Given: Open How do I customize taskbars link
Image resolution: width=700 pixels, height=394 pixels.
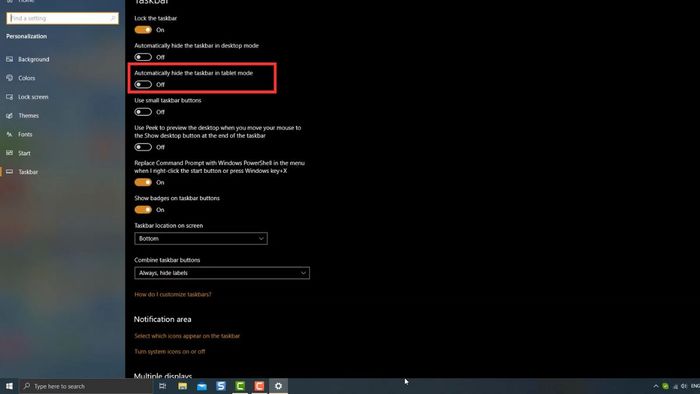Looking at the screenshot, I should click(173, 294).
